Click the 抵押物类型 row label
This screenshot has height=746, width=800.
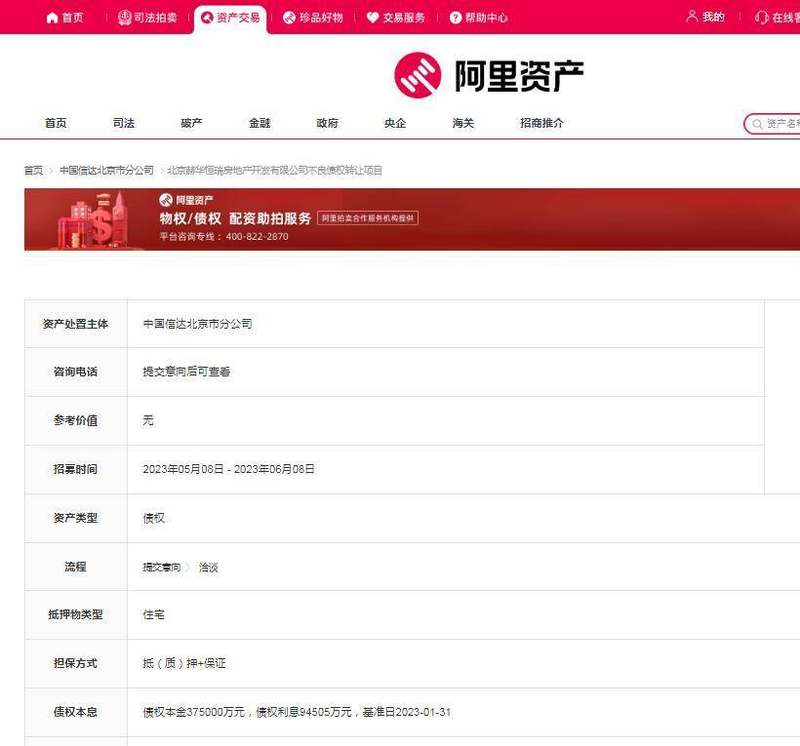pos(76,615)
